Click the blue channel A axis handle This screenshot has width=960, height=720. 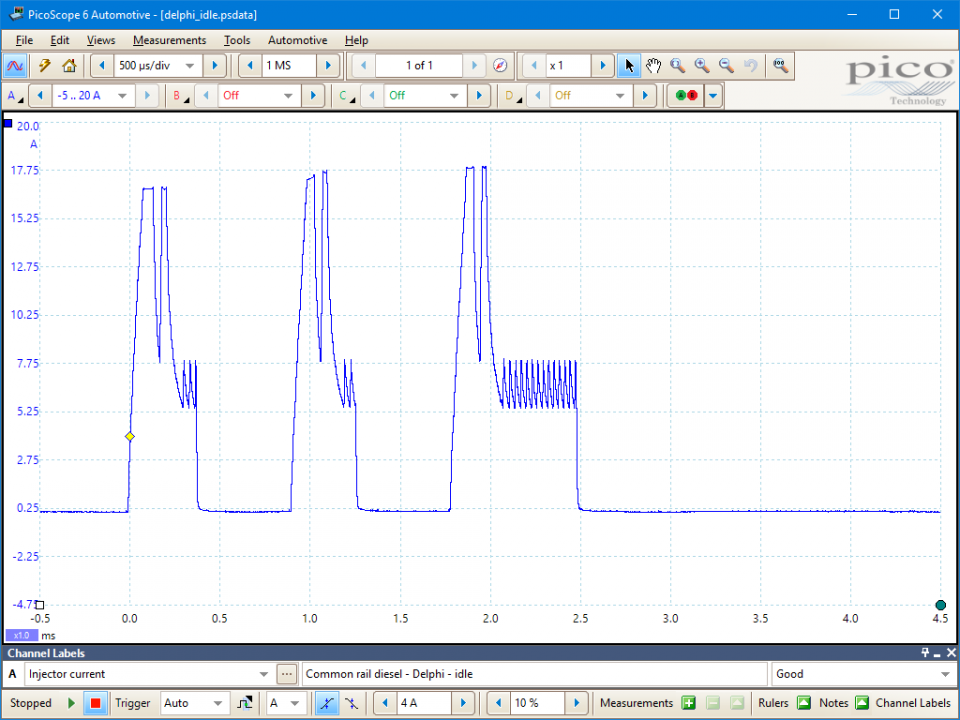click(8, 124)
